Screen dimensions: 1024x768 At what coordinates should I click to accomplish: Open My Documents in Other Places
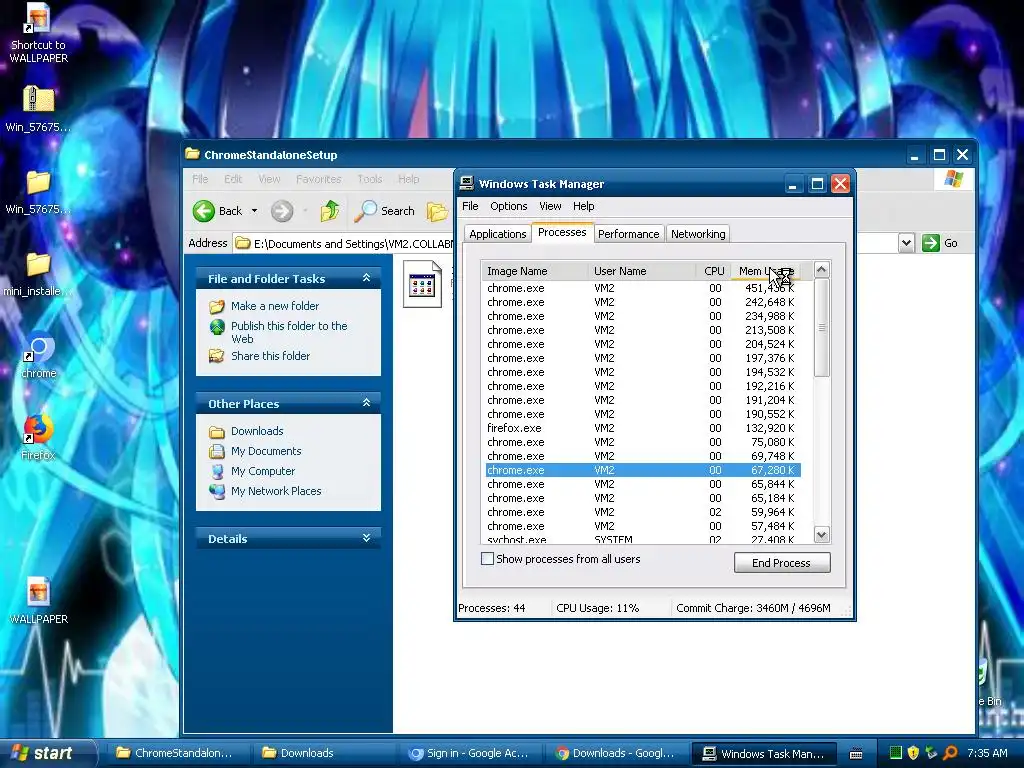point(266,451)
